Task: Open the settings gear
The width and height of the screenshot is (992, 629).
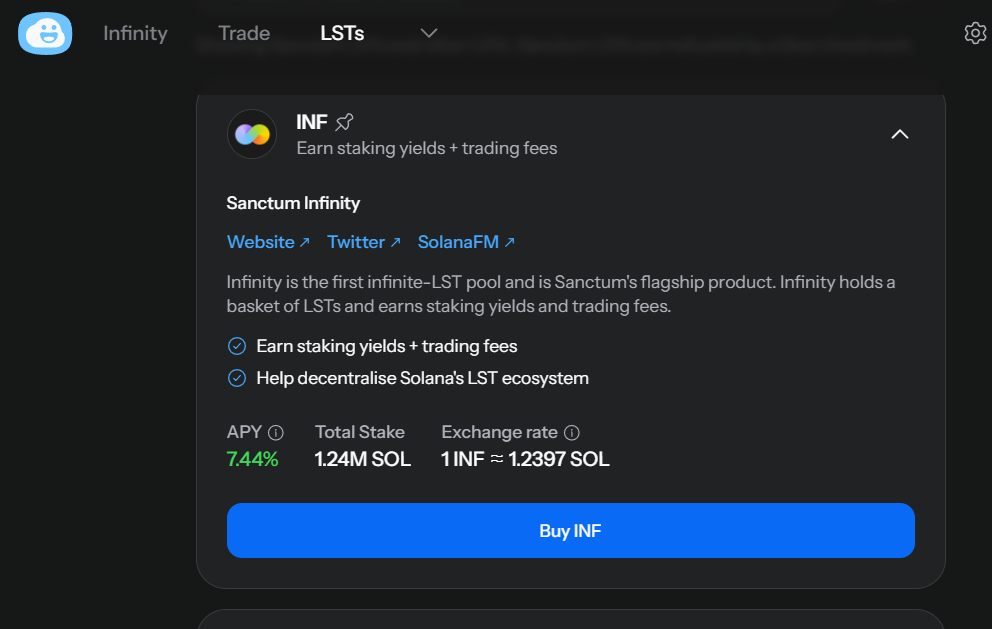Action: tap(975, 33)
